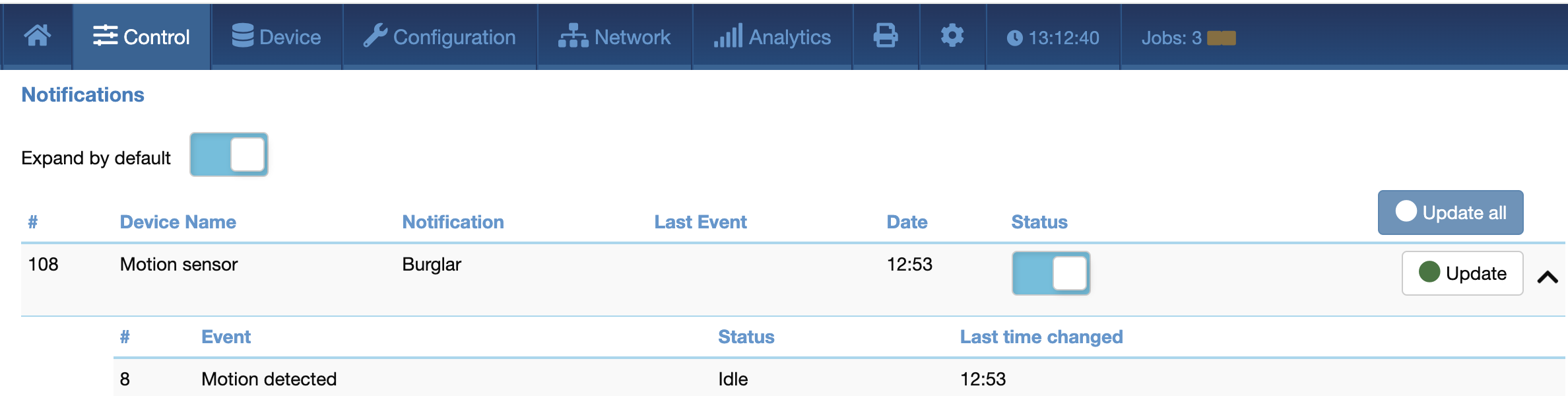1568x396 pixels.
Task: Click the Update all button
Action: (1451, 213)
